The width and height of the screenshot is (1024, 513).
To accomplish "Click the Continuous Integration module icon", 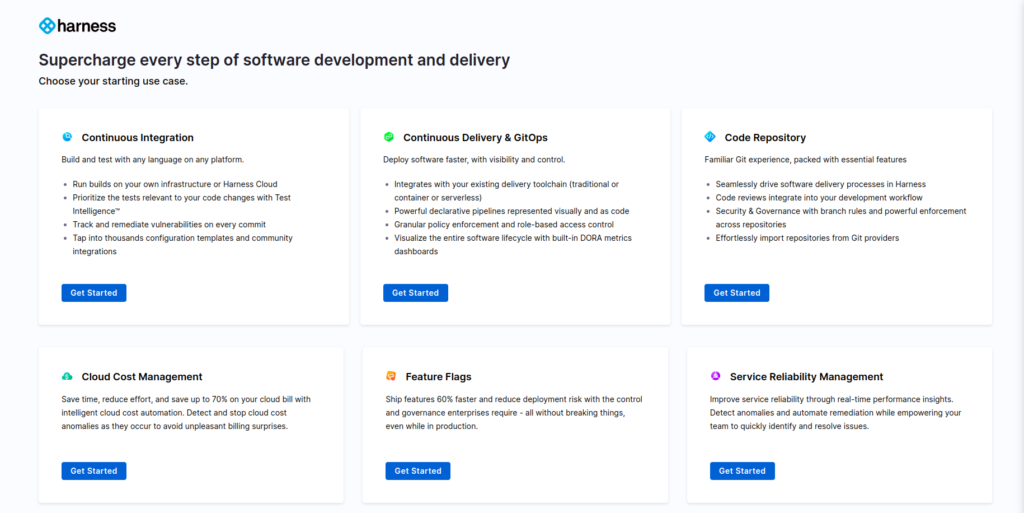I will pyautogui.click(x=67, y=137).
